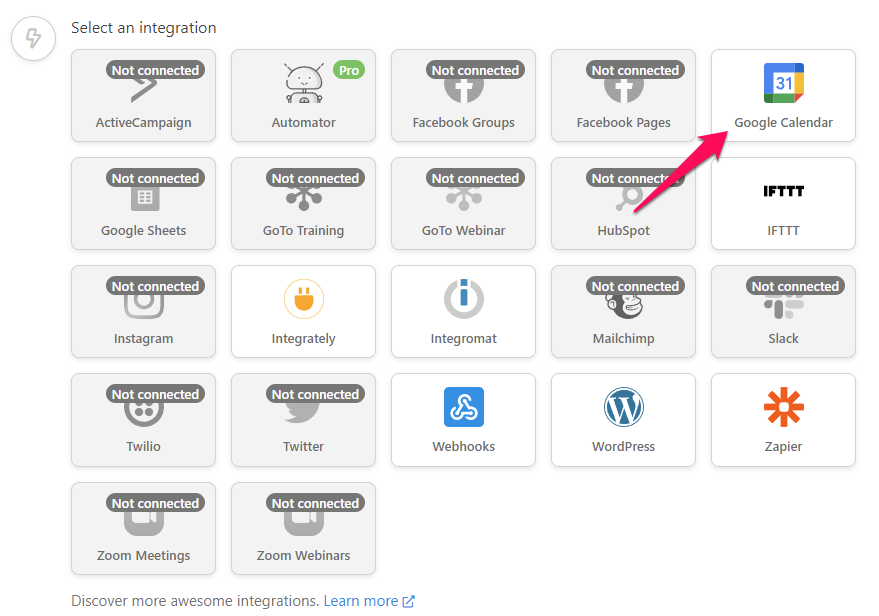Click Not connected badge on Slack
Screen dimensions: 879x616
tap(795, 286)
